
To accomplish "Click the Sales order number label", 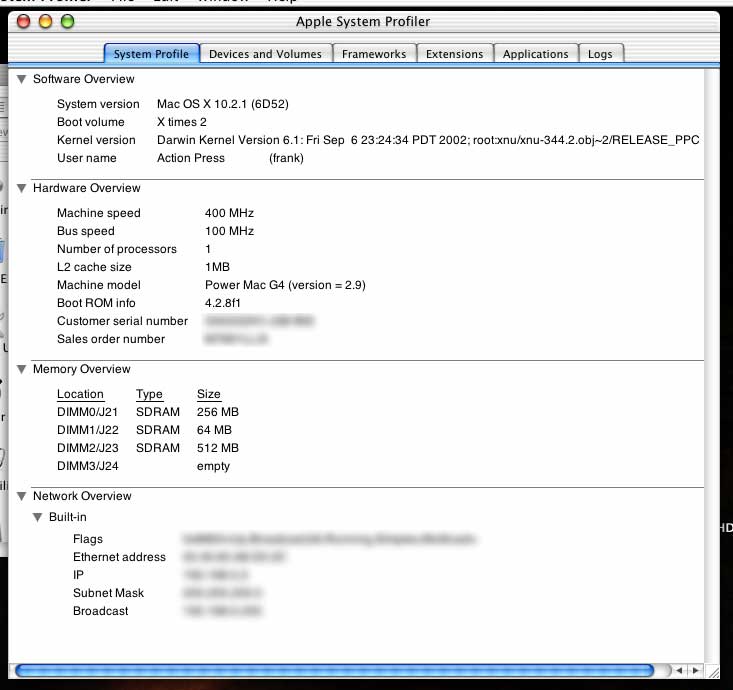I will tap(111, 339).
